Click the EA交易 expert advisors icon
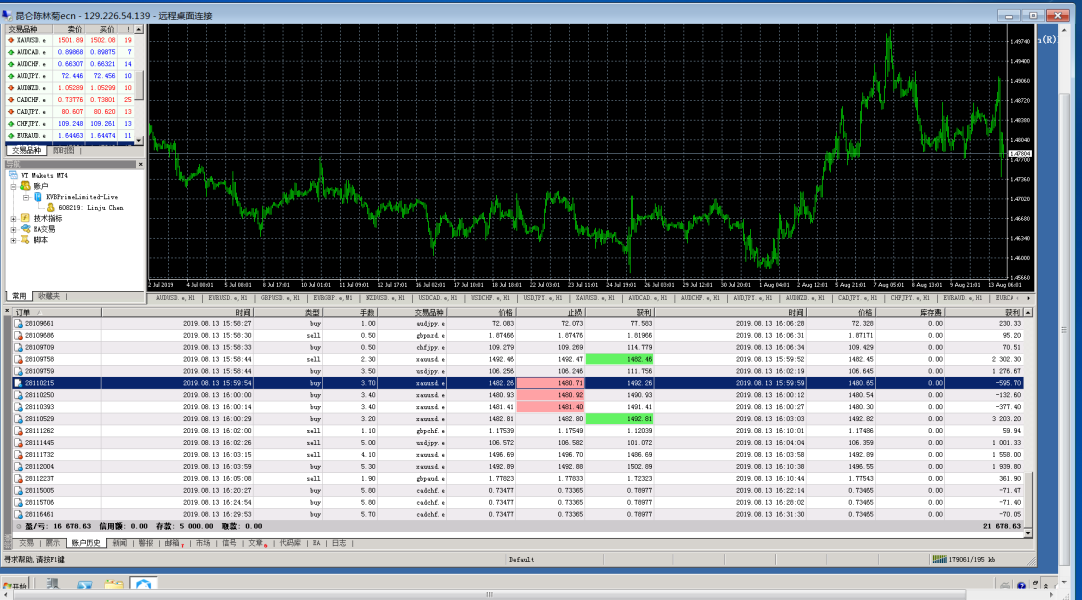1082x600 pixels. [x=25, y=229]
